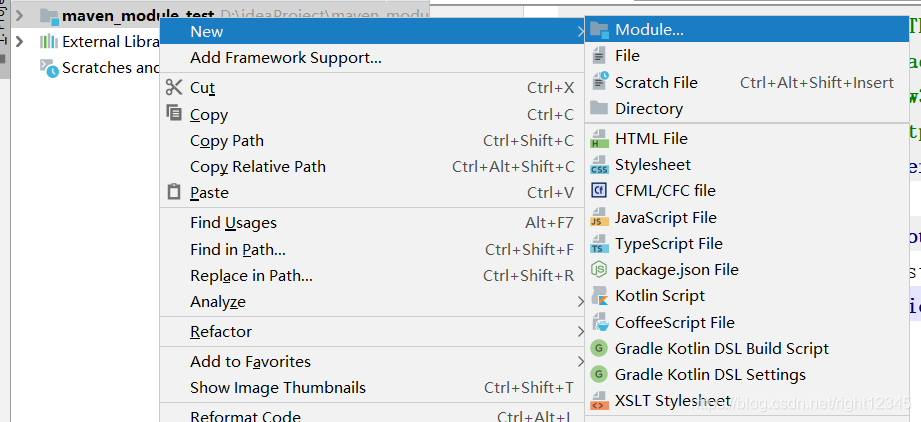Click the Ctrl+Shift+T shortcut text
The image size is (921, 422).
click(529, 387)
